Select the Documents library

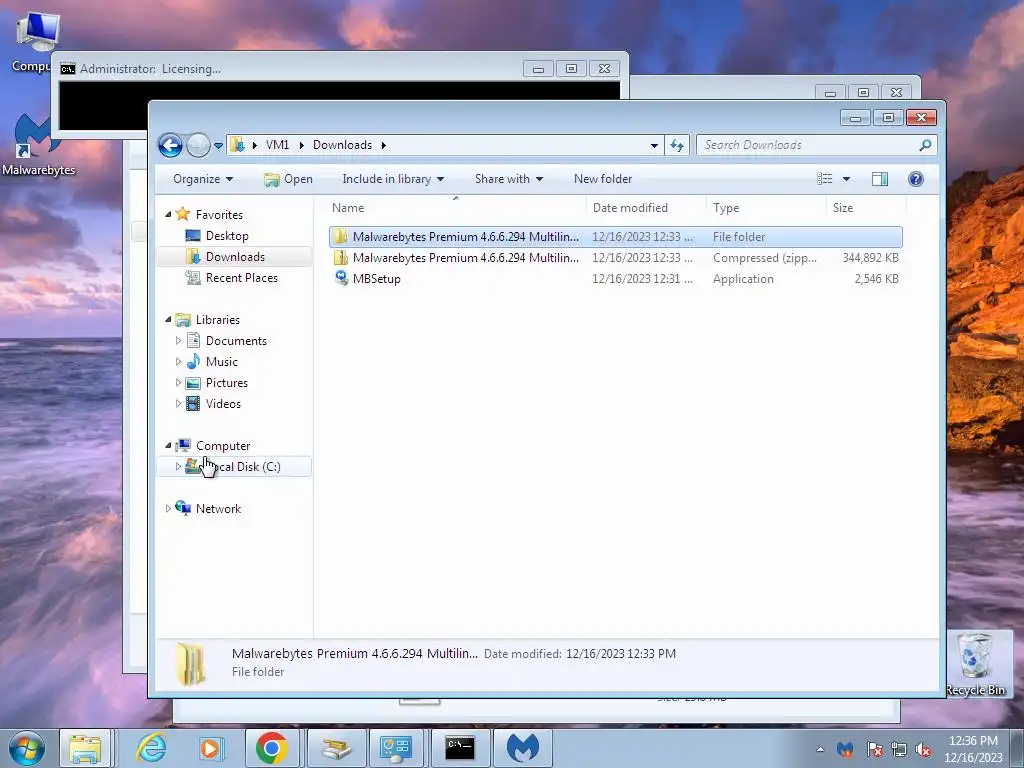pyautogui.click(x=236, y=340)
